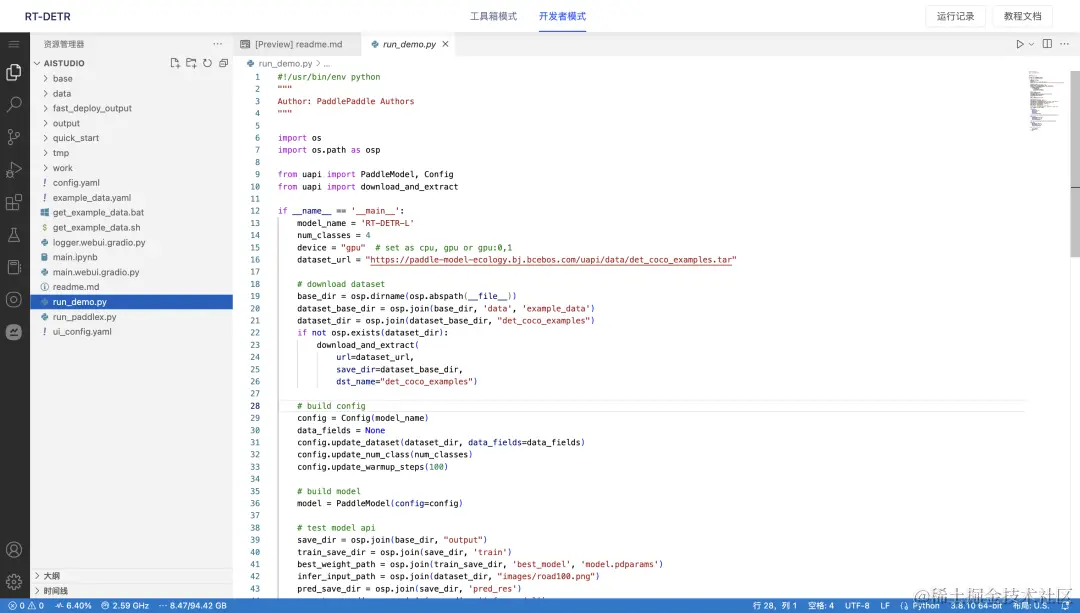Click errors and warnings count in status bar

(26, 605)
